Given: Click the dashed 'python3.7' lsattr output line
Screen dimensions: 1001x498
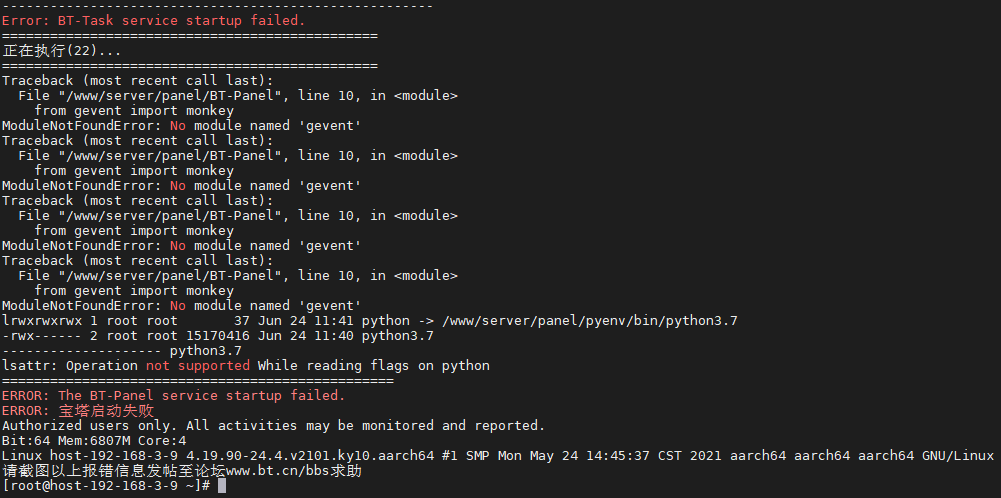Looking at the screenshot, I should click(122, 351).
